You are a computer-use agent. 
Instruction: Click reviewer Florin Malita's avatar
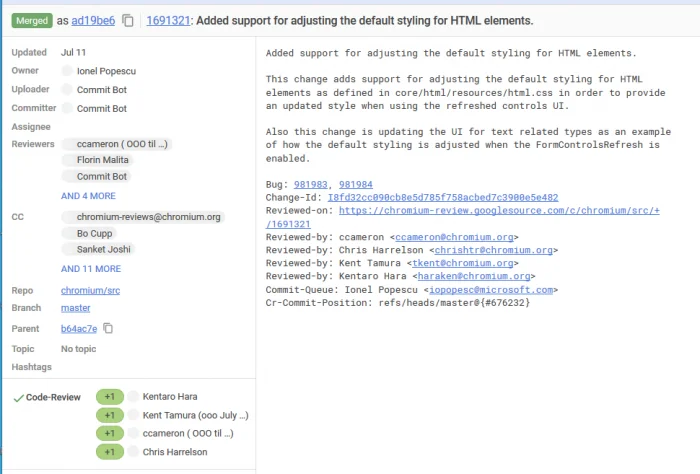pyautogui.click(x=67, y=159)
